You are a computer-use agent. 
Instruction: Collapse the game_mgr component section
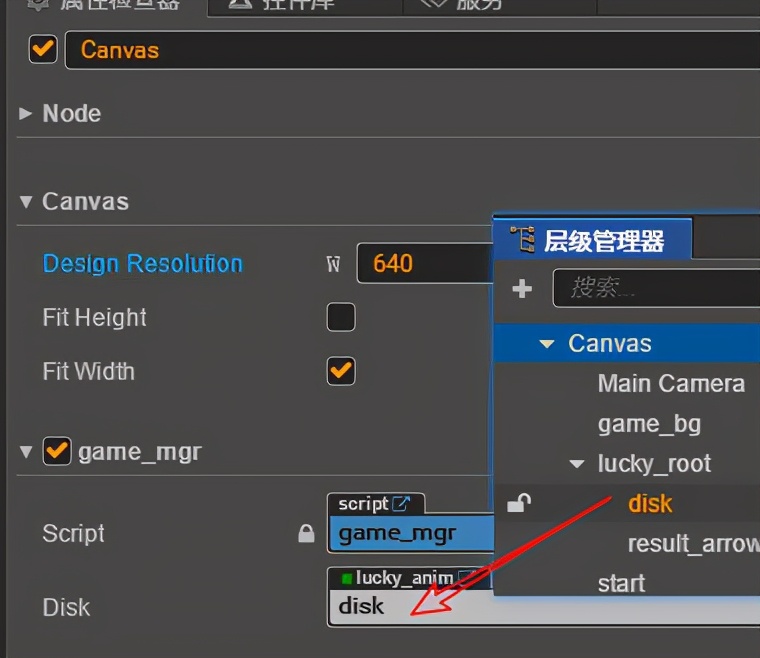point(26,452)
